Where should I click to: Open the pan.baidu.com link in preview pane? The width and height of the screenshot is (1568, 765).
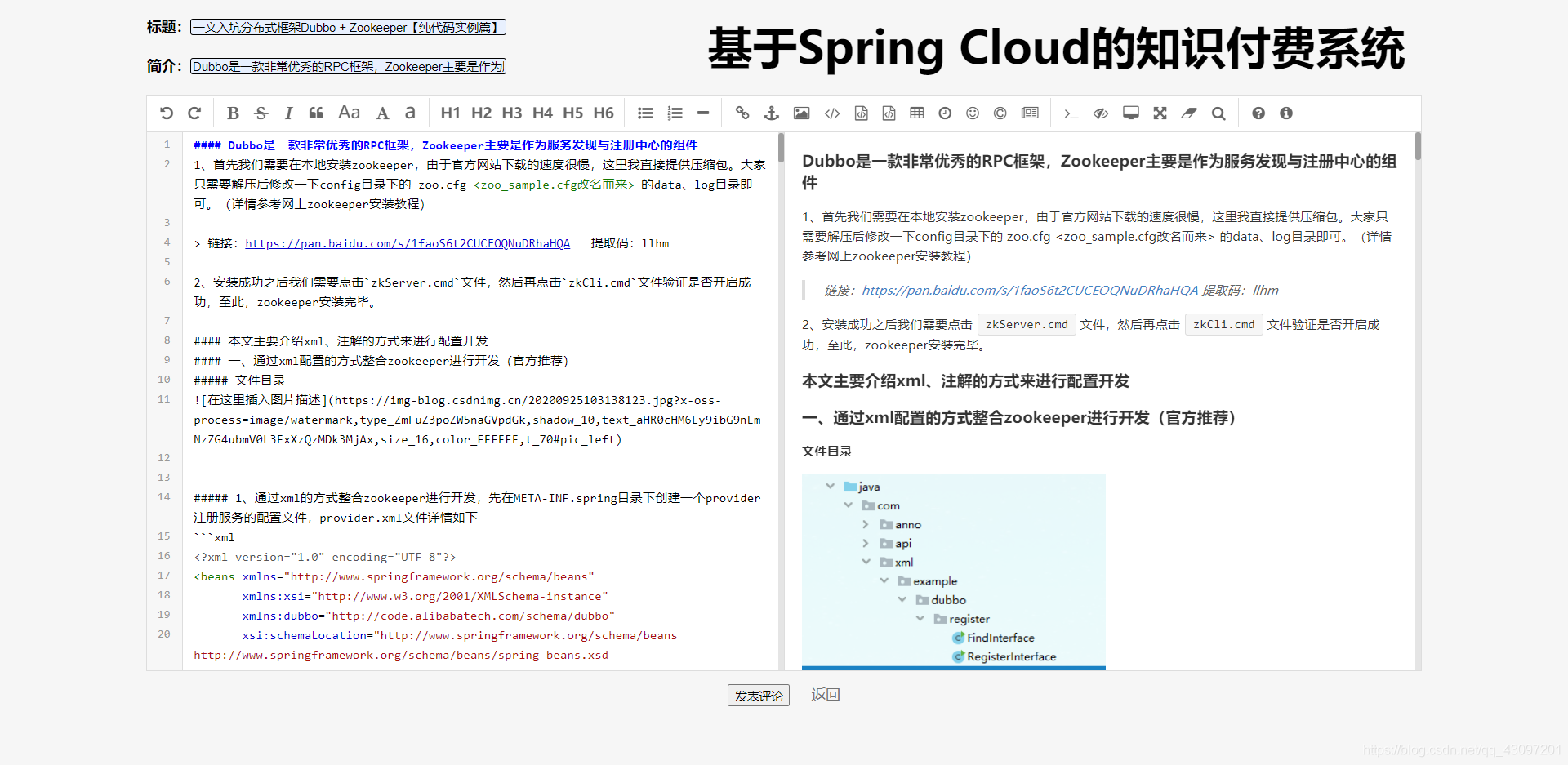tap(1030, 291)
